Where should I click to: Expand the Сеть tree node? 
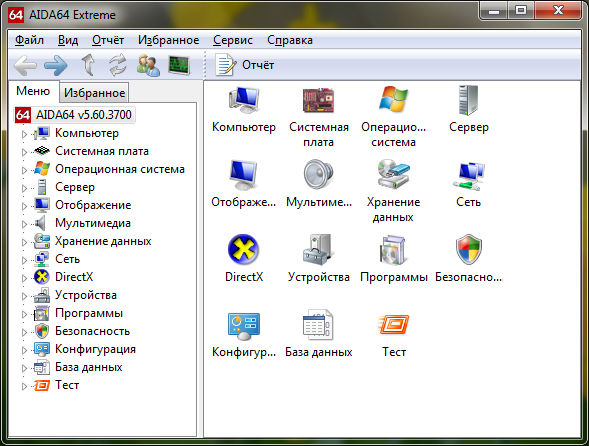click(24, 260)
